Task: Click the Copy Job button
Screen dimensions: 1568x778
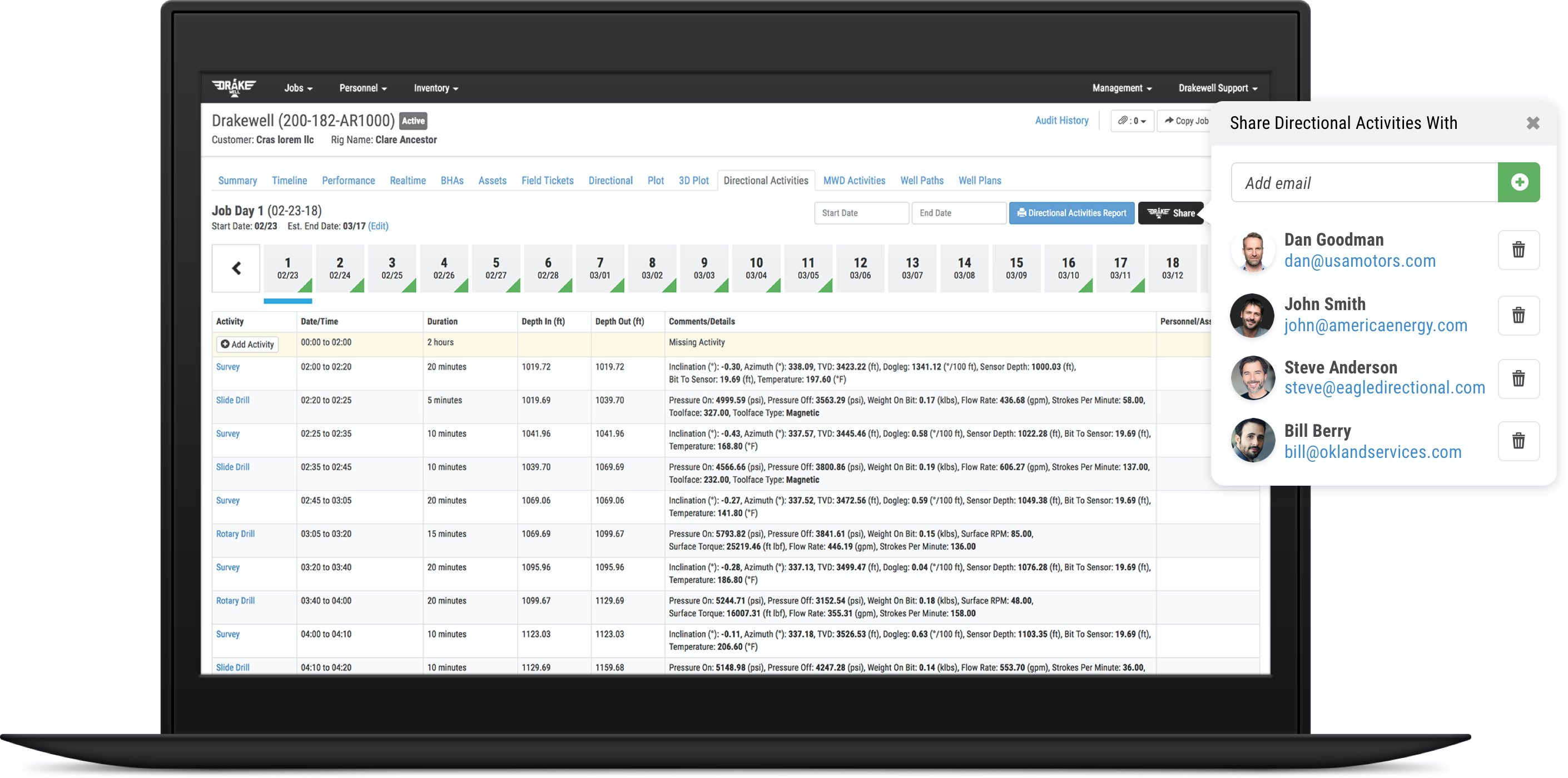Action: 1186,121
